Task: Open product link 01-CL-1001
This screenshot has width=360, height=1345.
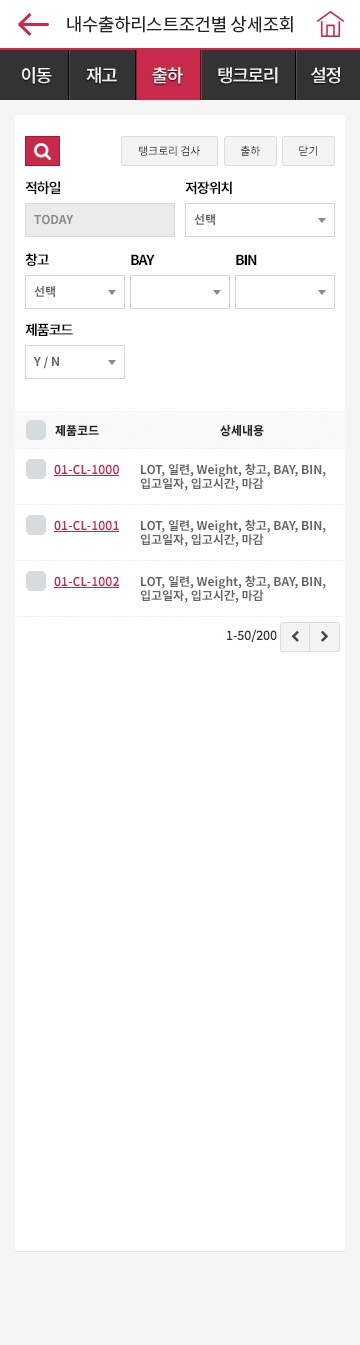Action: (86, 525)
